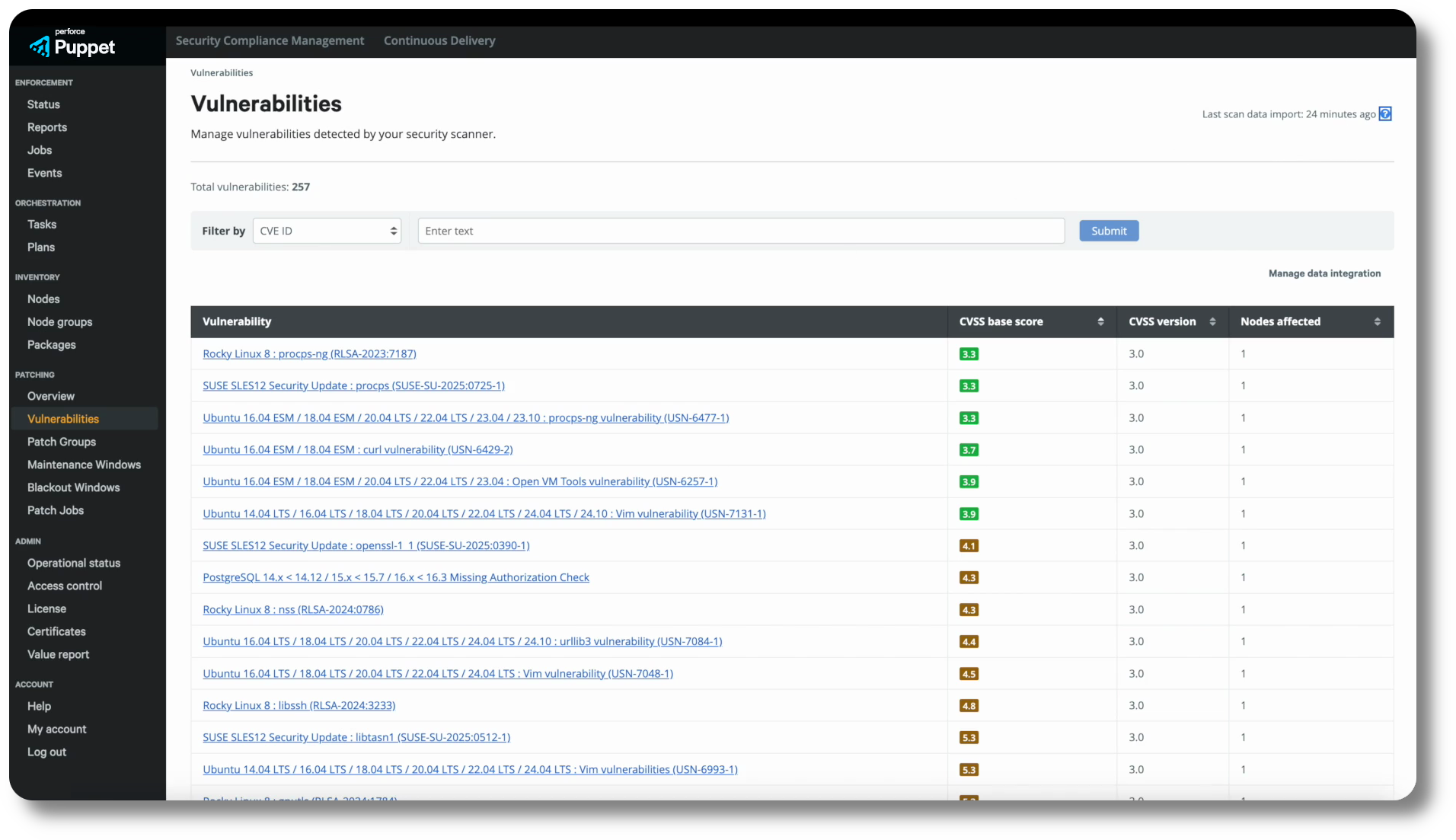This screenshot has height=840, width=1456.
Task: Open the CVE ID filter dropdown
Action: click(327, 230)
